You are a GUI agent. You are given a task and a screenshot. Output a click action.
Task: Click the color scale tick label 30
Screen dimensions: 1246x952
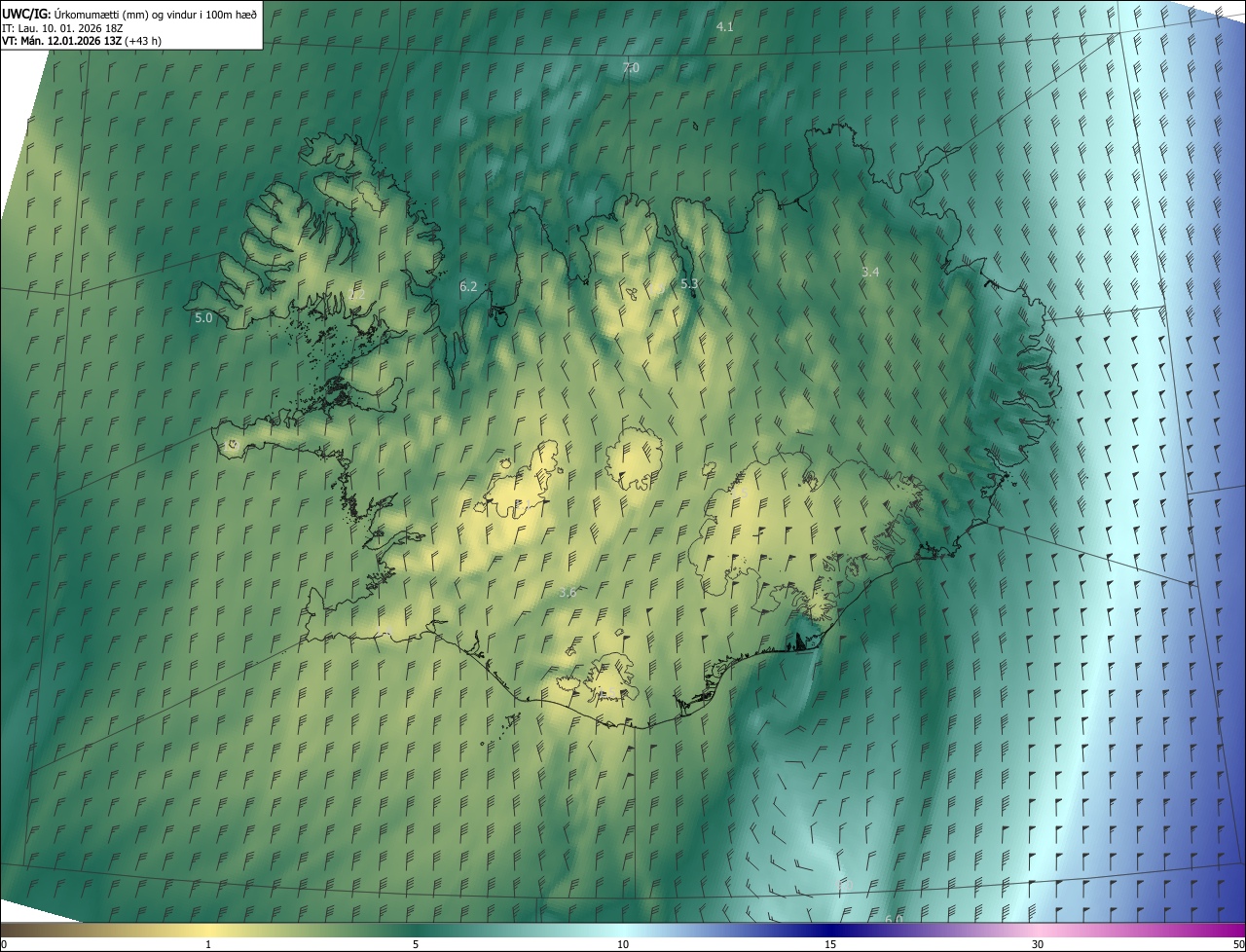coord(1038,944)
